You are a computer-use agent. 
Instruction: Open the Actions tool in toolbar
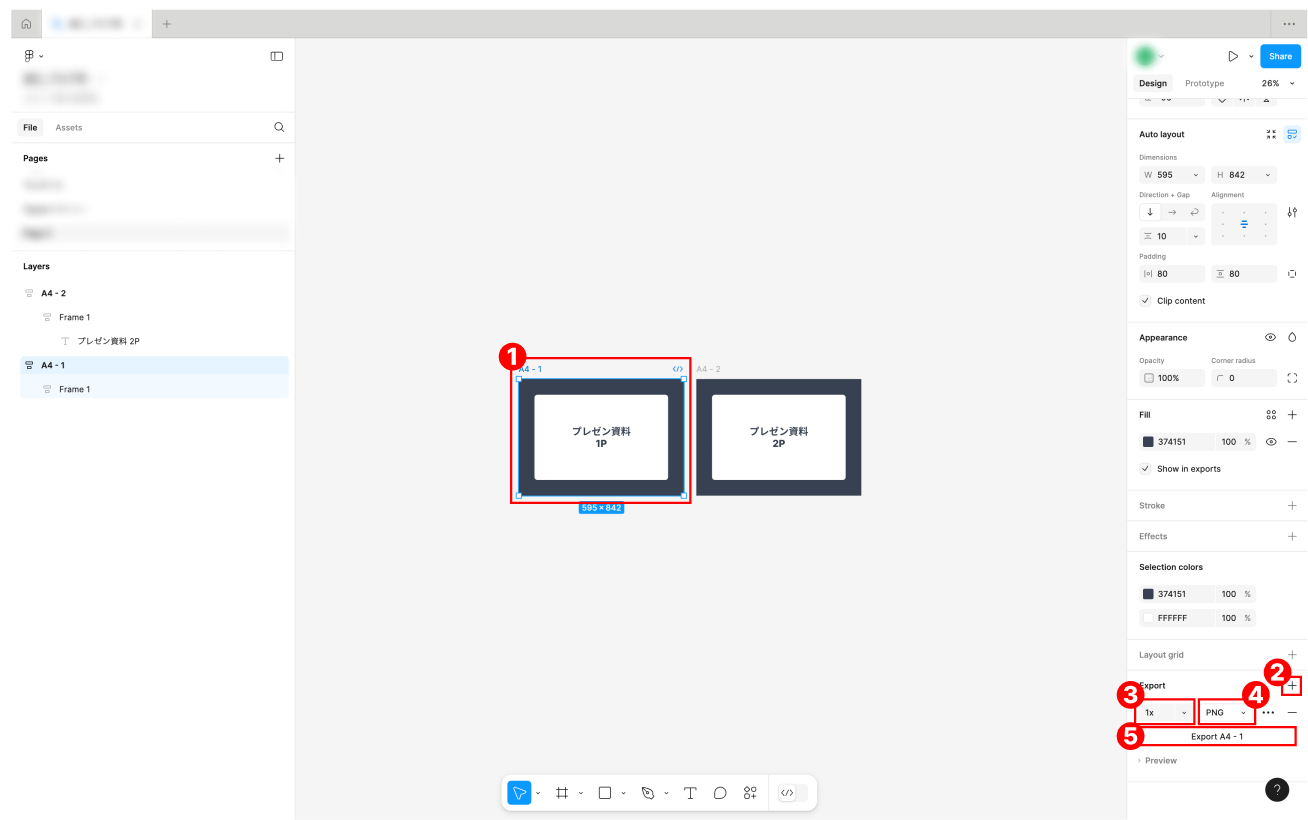[750, 793]
